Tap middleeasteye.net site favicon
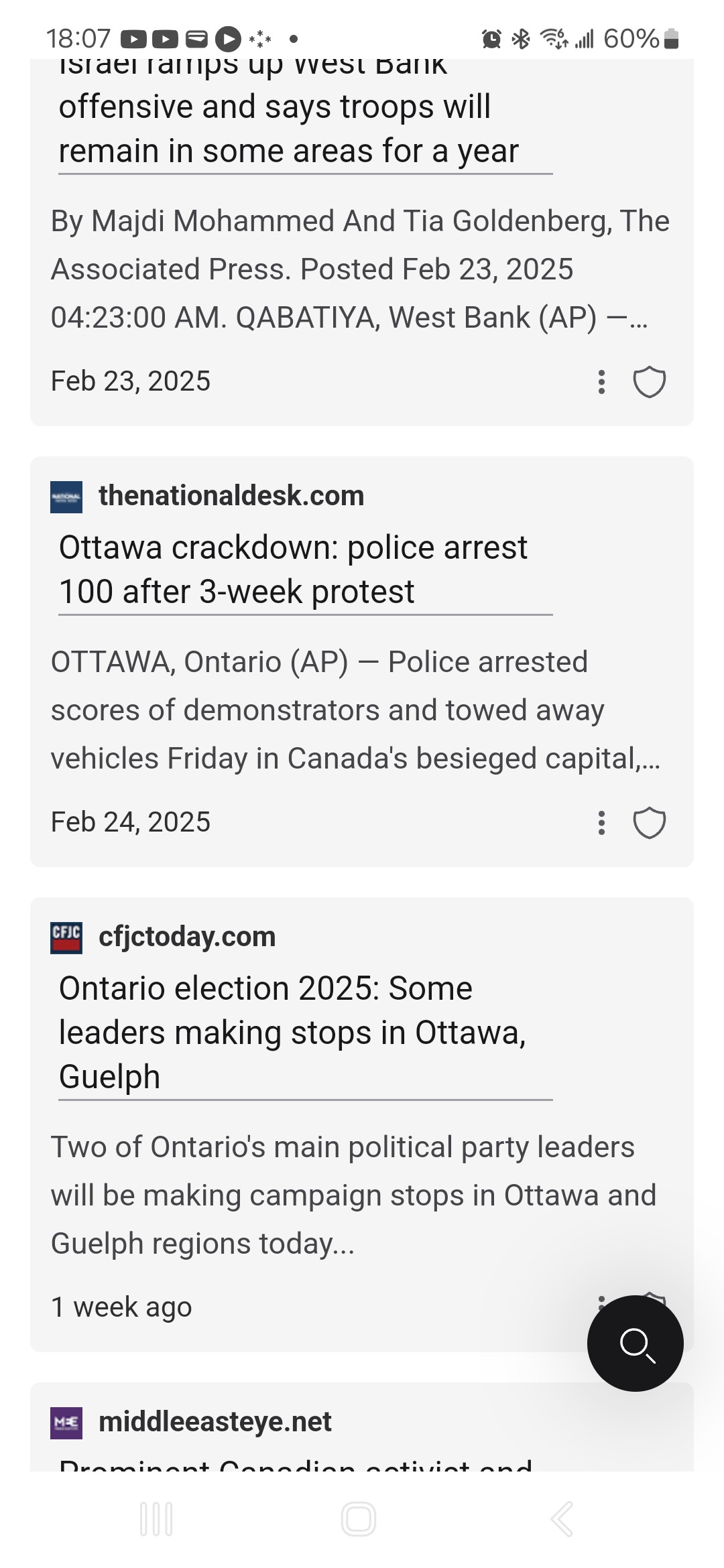Viewport: 724px width, 1568px height. pos(66,1423)
